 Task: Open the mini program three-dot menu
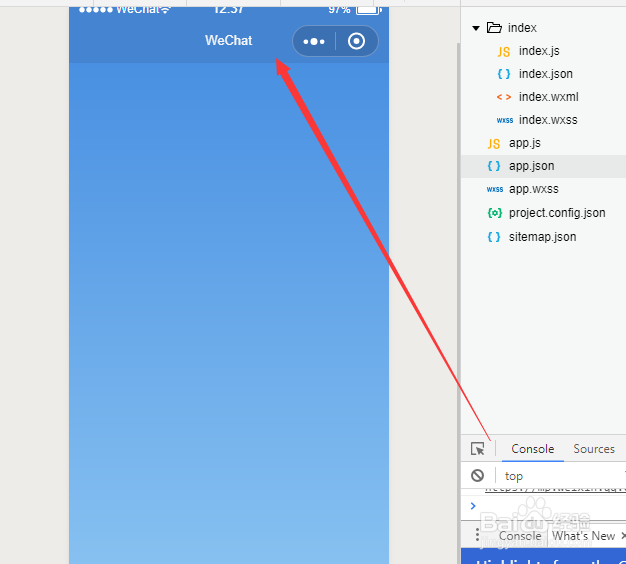click(x=314, y=41)
